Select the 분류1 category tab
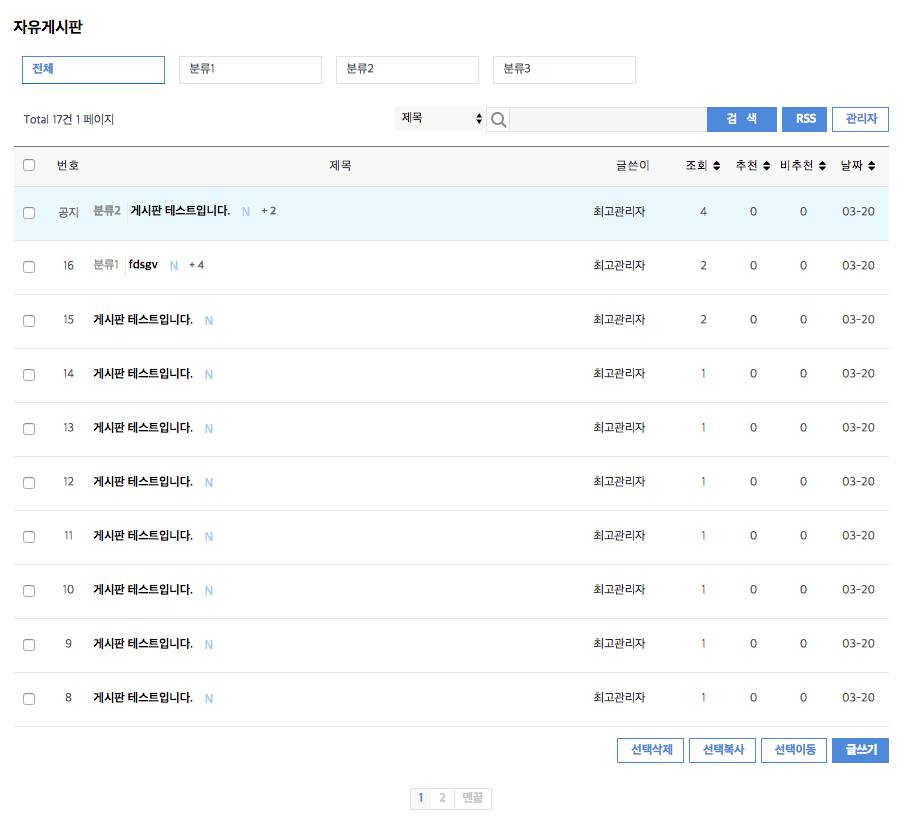Viewport: 913px width, 826px height. point(250,70)
